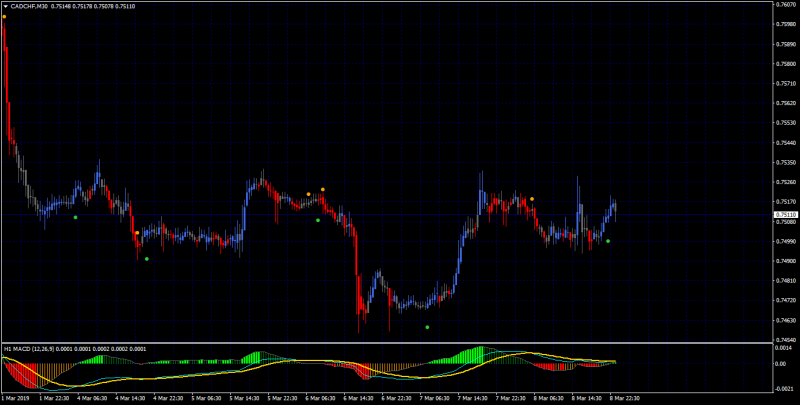Click the 5 Mar 14:30 time label
This screenshot has width=800, height=405.
(x=244, y=398)
